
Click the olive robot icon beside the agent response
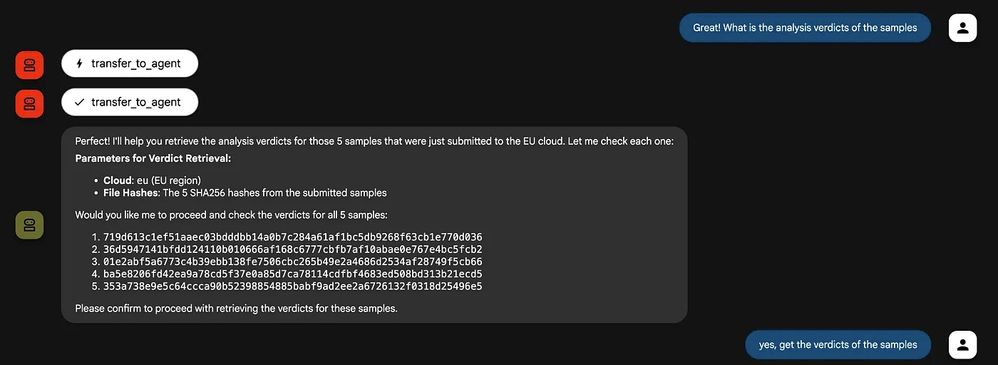coord(29,225)
